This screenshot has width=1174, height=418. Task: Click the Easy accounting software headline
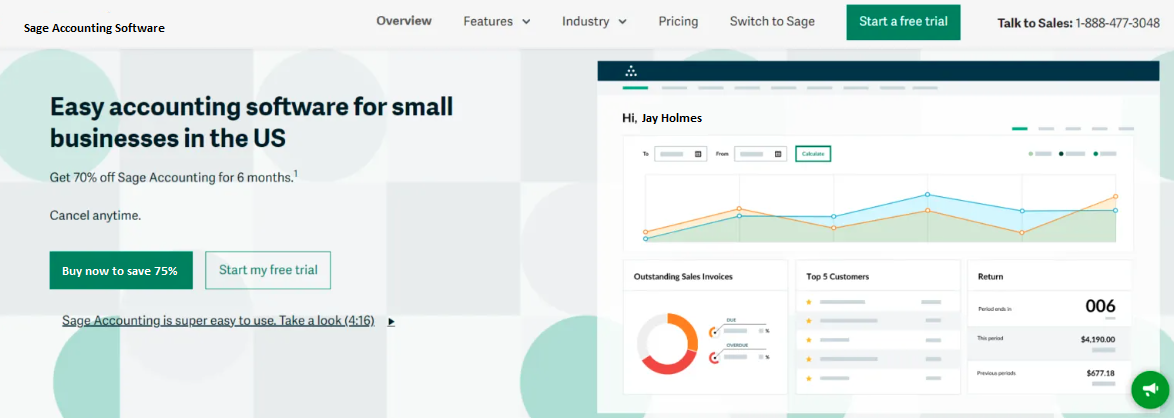click(251, 123)
